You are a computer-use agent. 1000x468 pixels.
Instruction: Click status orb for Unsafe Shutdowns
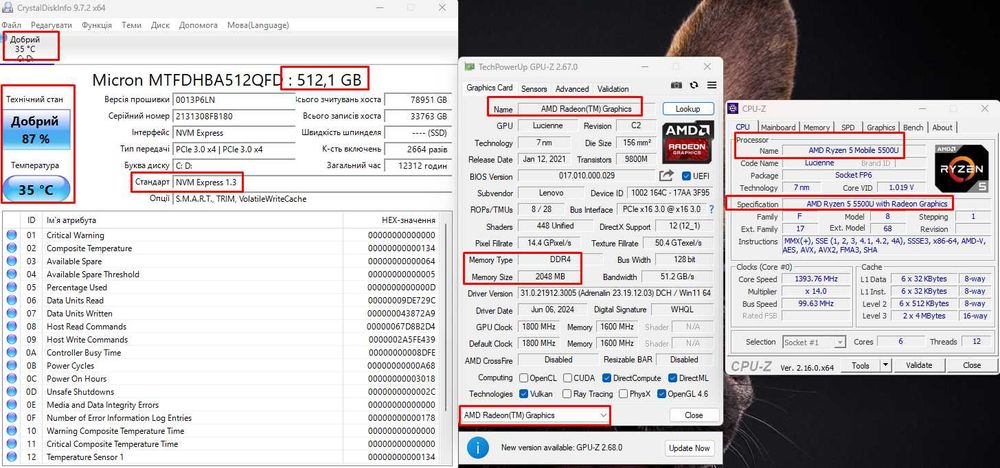pos(11,391)
